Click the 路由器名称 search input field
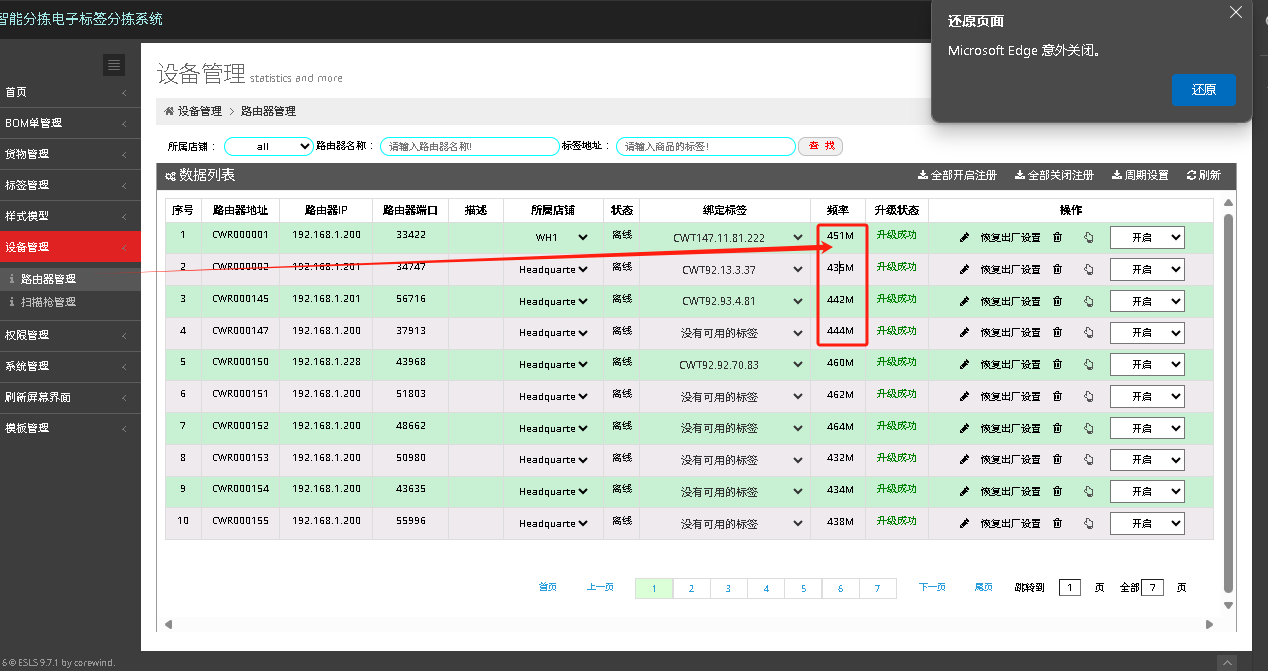This screenshot has width=1268, height=671. [469, 146]
